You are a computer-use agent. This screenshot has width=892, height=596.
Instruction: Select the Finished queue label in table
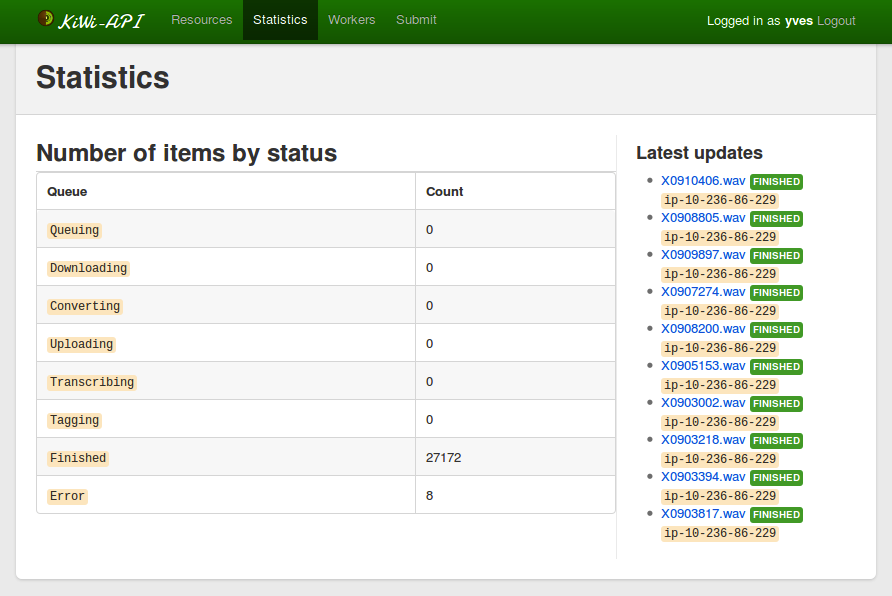point(78,458)
